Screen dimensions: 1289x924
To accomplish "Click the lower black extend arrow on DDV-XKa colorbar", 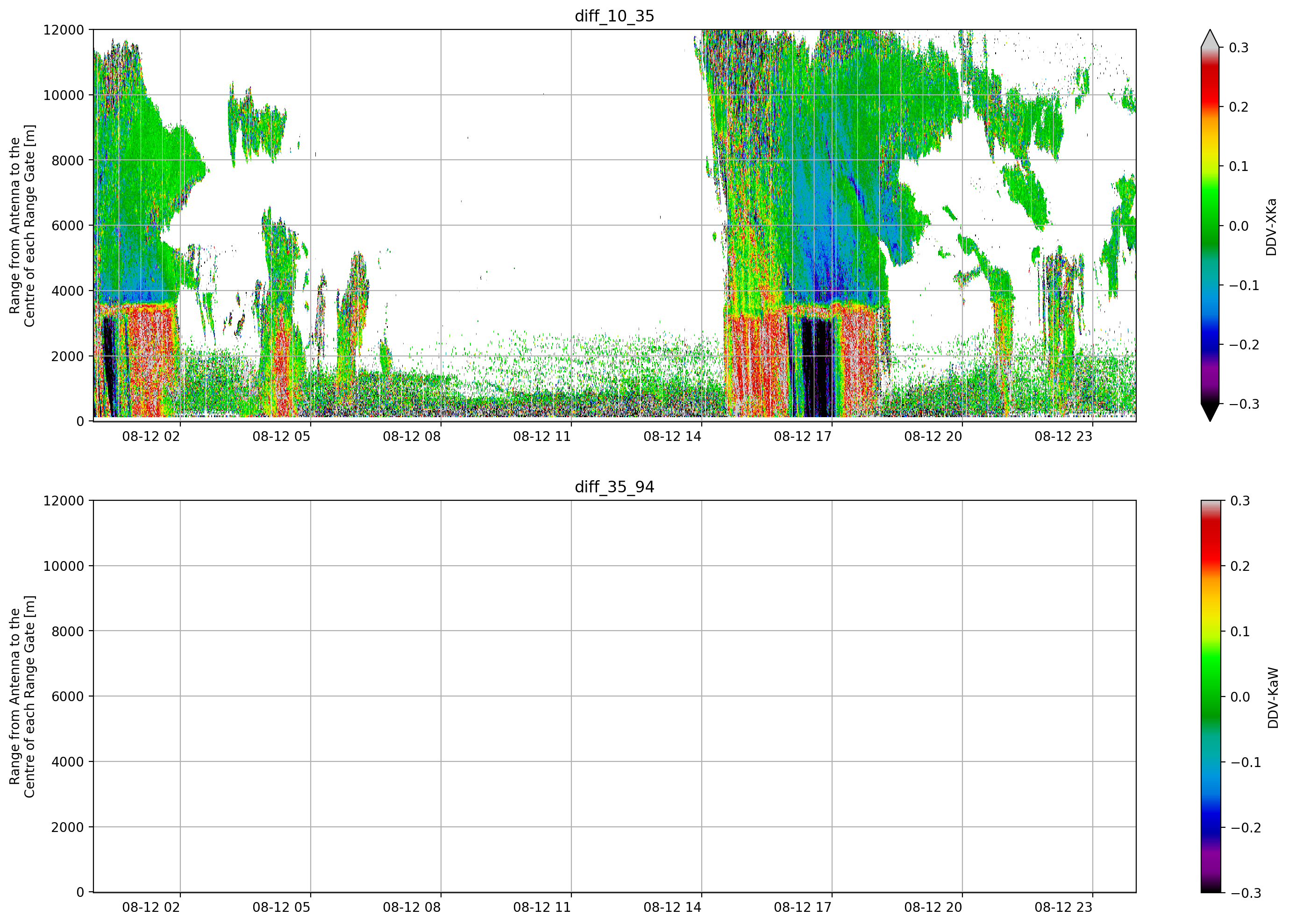I will tap(1210, 412).
